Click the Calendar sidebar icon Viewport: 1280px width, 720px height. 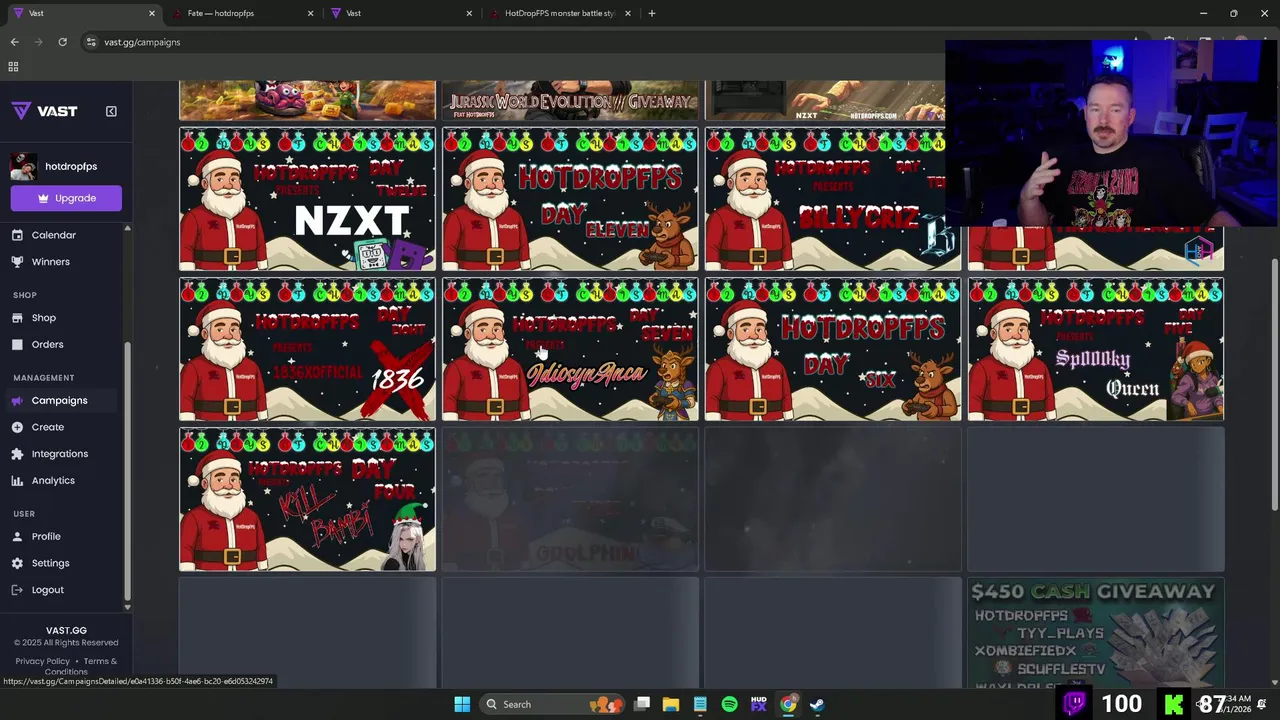(17, 235)
